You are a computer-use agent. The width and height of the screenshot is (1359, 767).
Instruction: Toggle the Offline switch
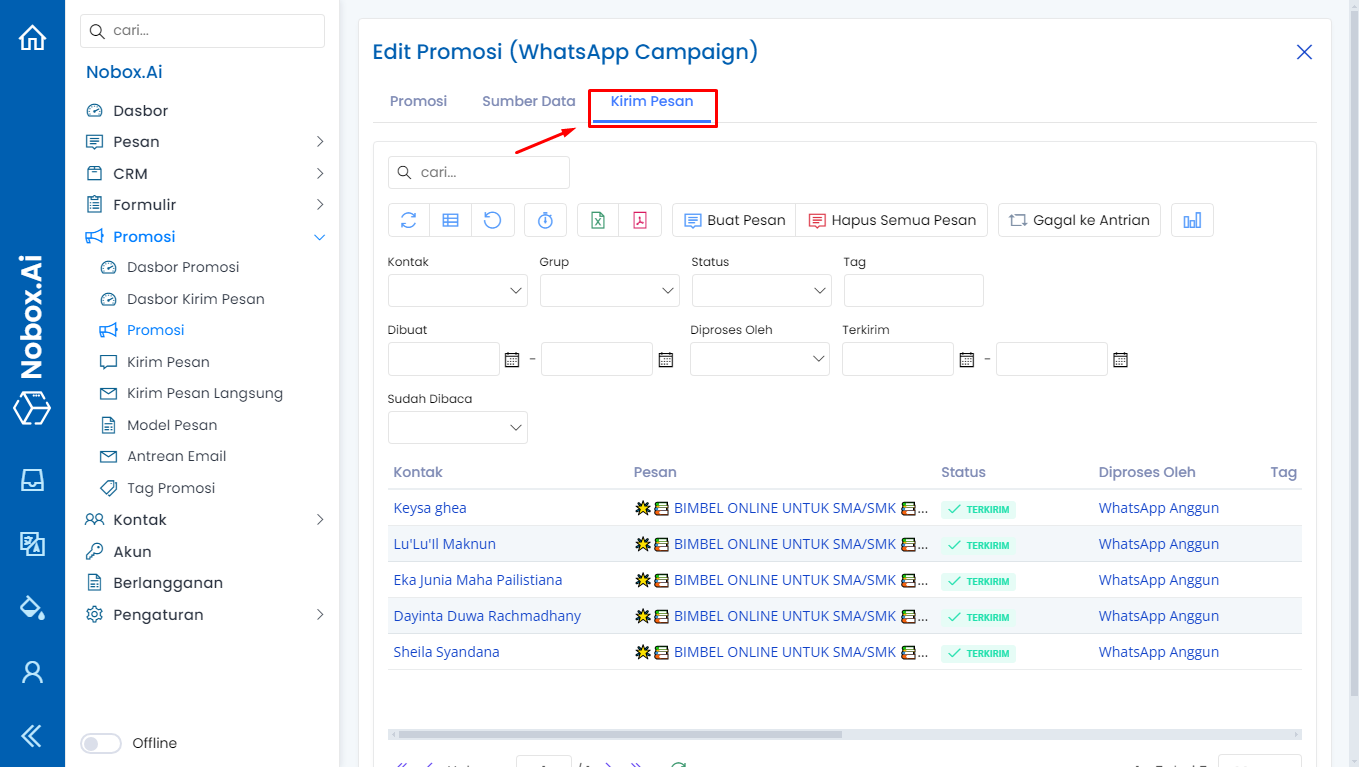[100, 743]
